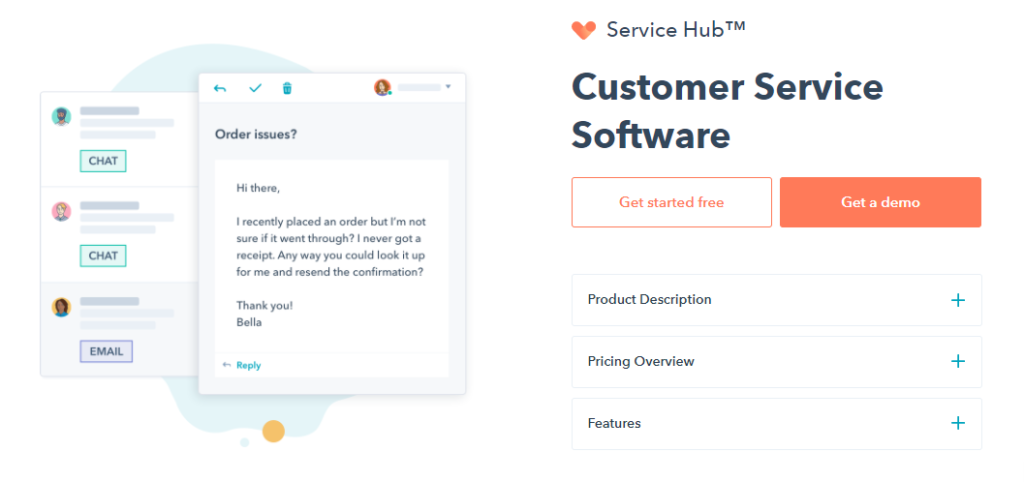Viewport: 1024px width, 482px height.
Task: Click the first CHAT tag
Action: point(103,161)
